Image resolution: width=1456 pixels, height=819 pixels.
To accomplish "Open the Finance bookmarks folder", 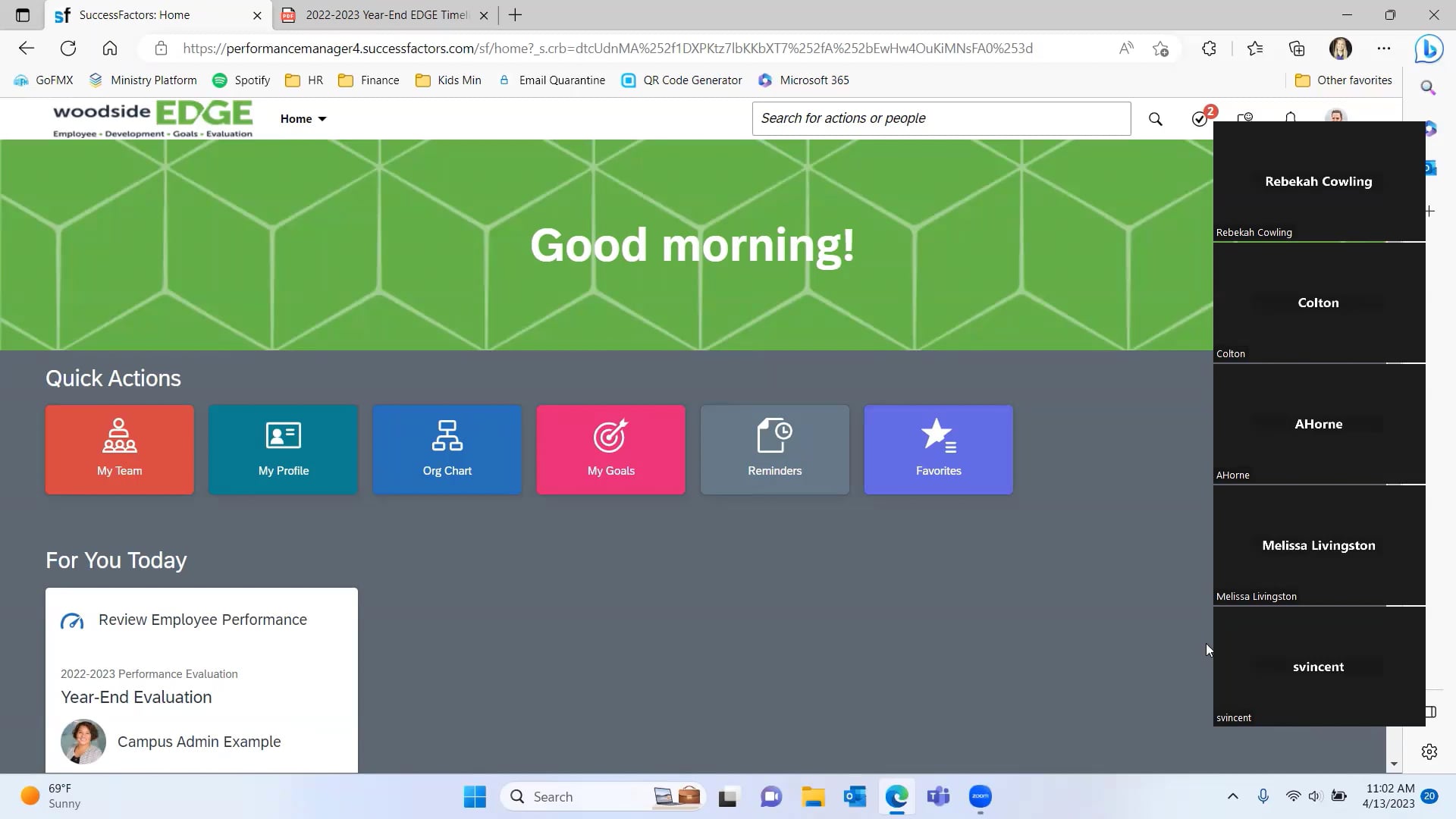I will (x=369, y=80).
